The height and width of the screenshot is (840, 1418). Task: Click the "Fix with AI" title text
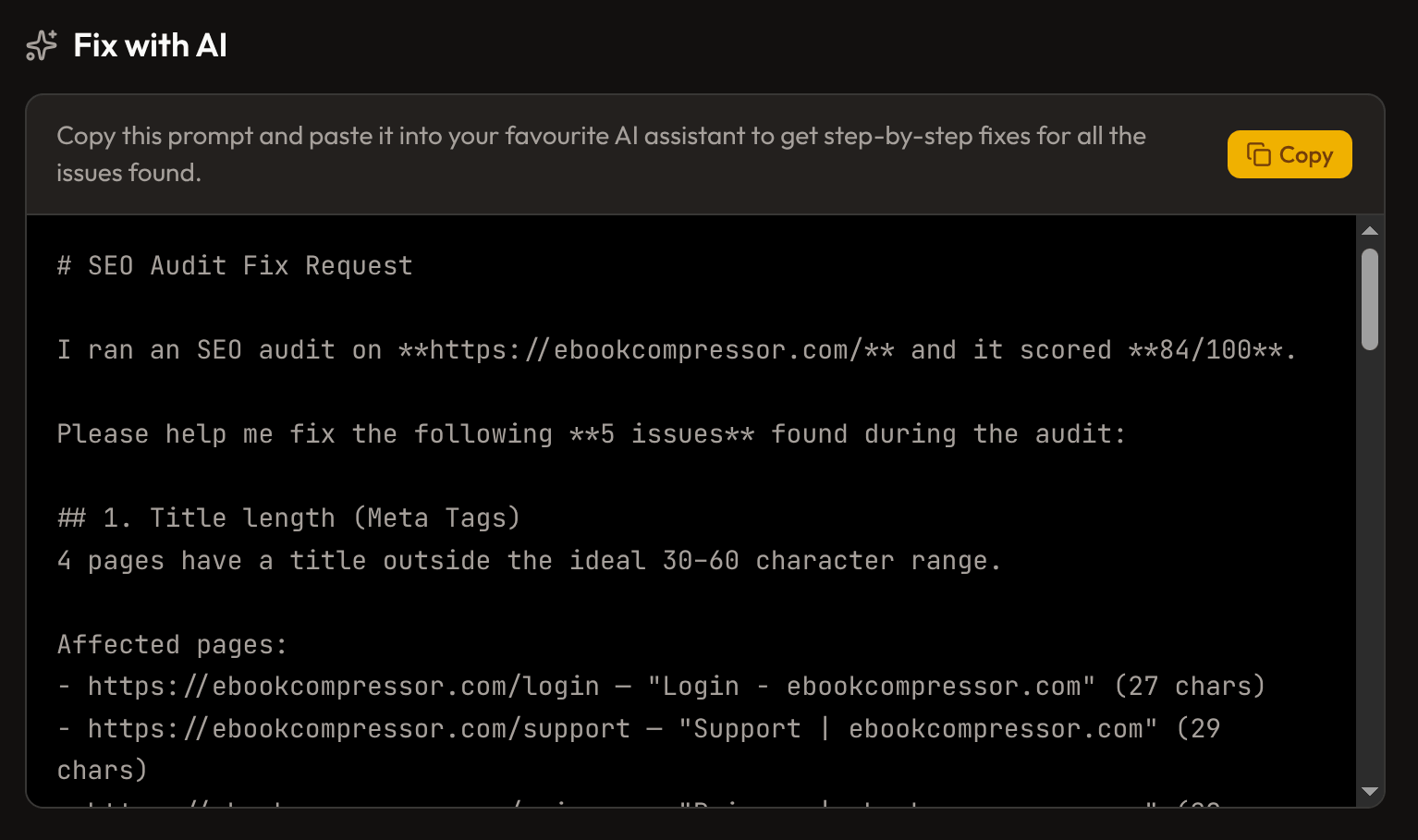coord(150,44)
